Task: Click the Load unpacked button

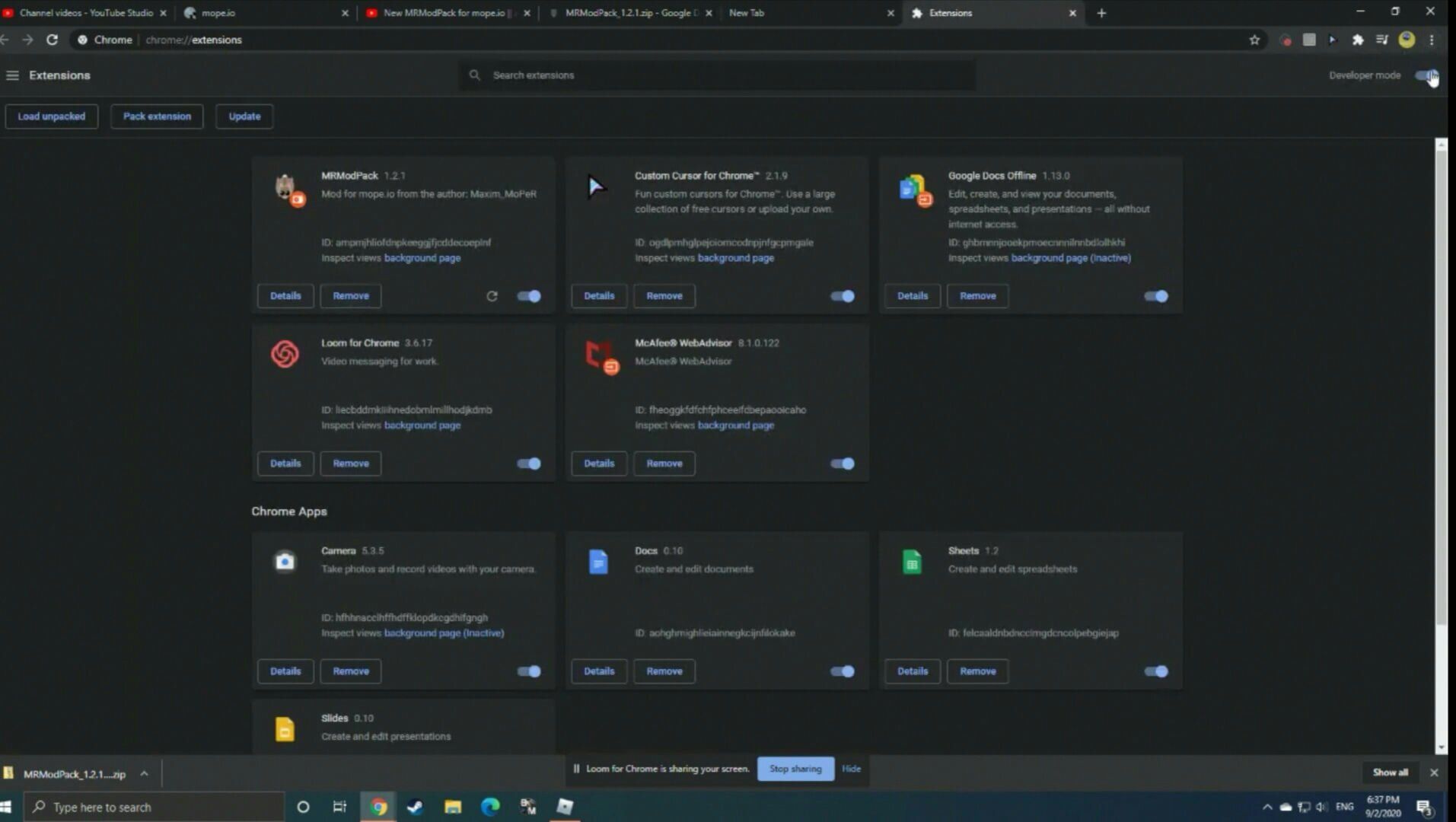Action: click(52, 116)
